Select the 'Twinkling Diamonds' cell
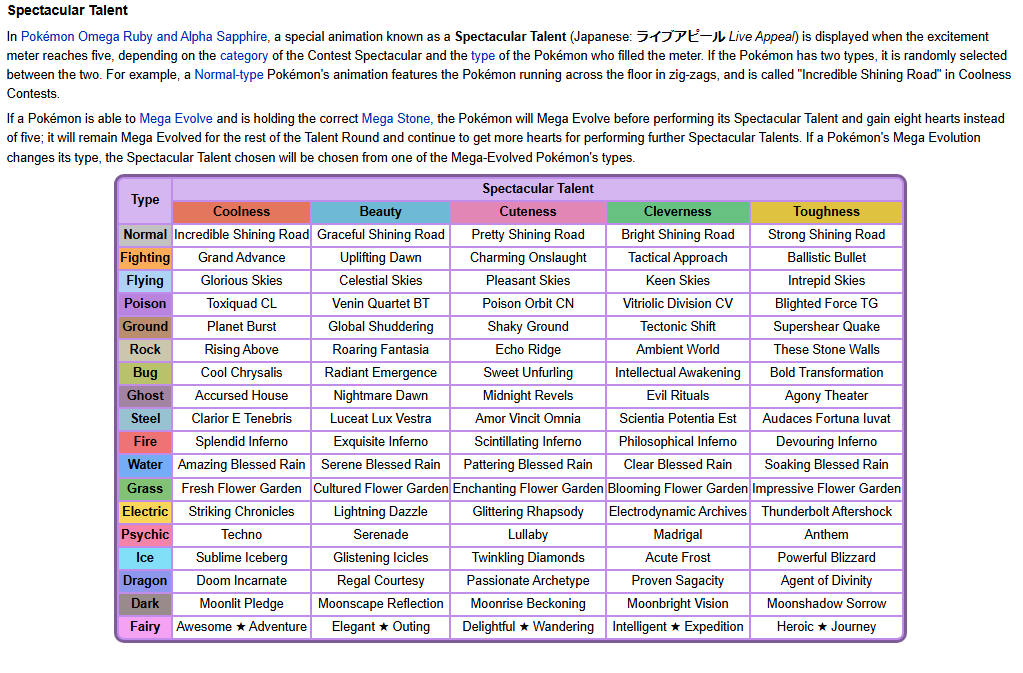This screenshot has width=1023, height=673. click(x=528, y=558)
